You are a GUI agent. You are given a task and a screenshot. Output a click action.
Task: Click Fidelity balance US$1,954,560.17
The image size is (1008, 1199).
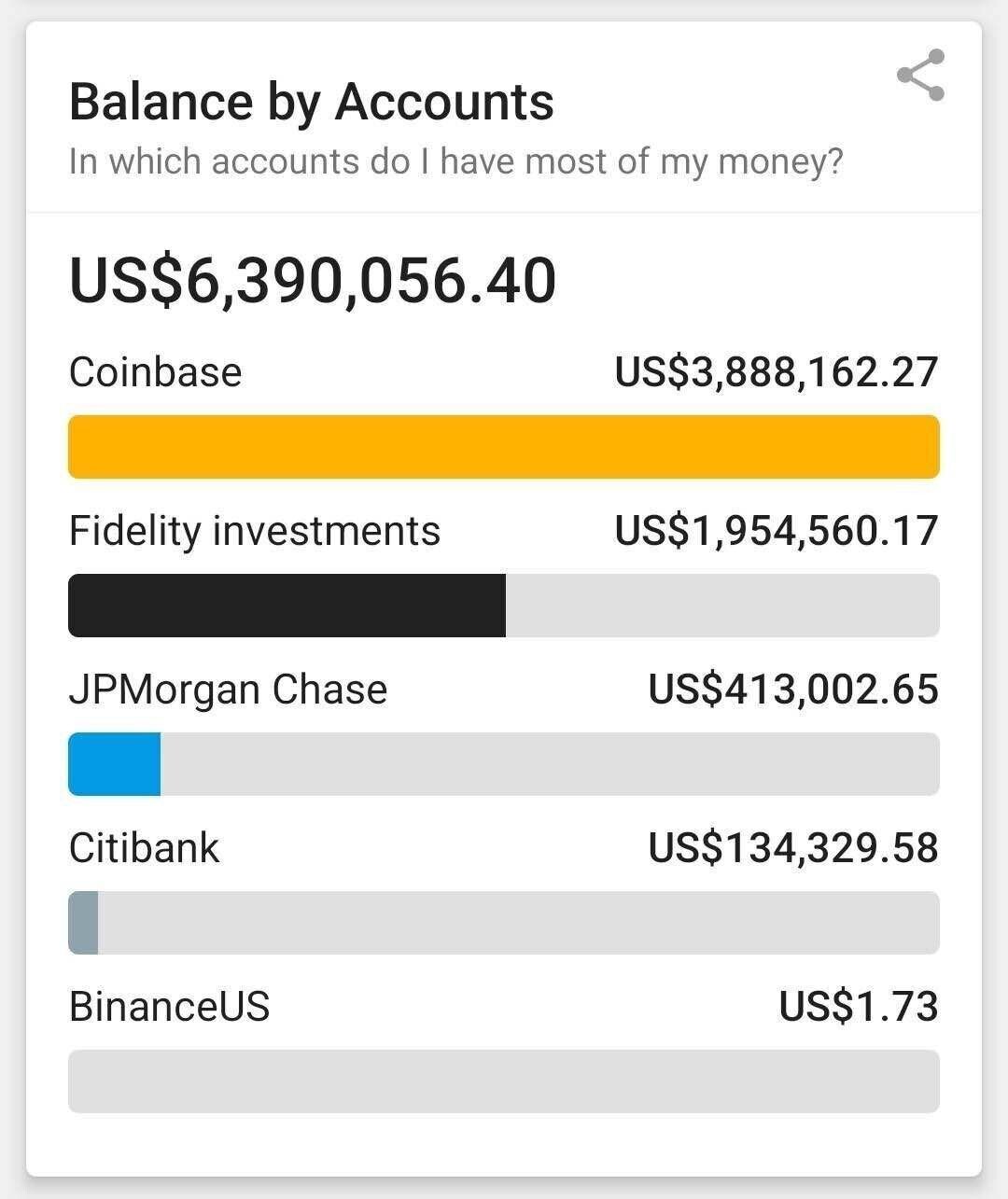776,531
